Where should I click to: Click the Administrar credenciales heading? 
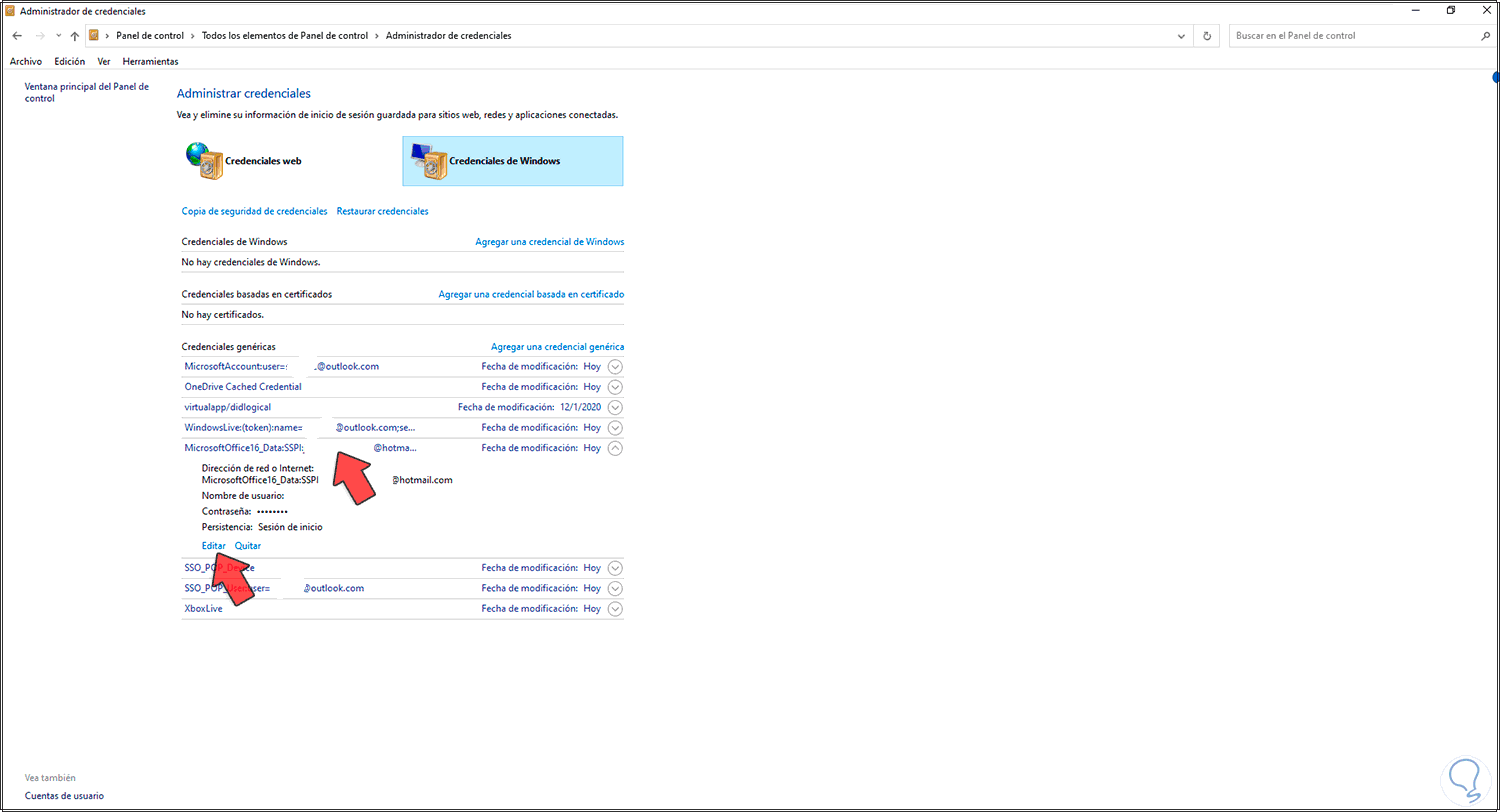tap(244, 93)
